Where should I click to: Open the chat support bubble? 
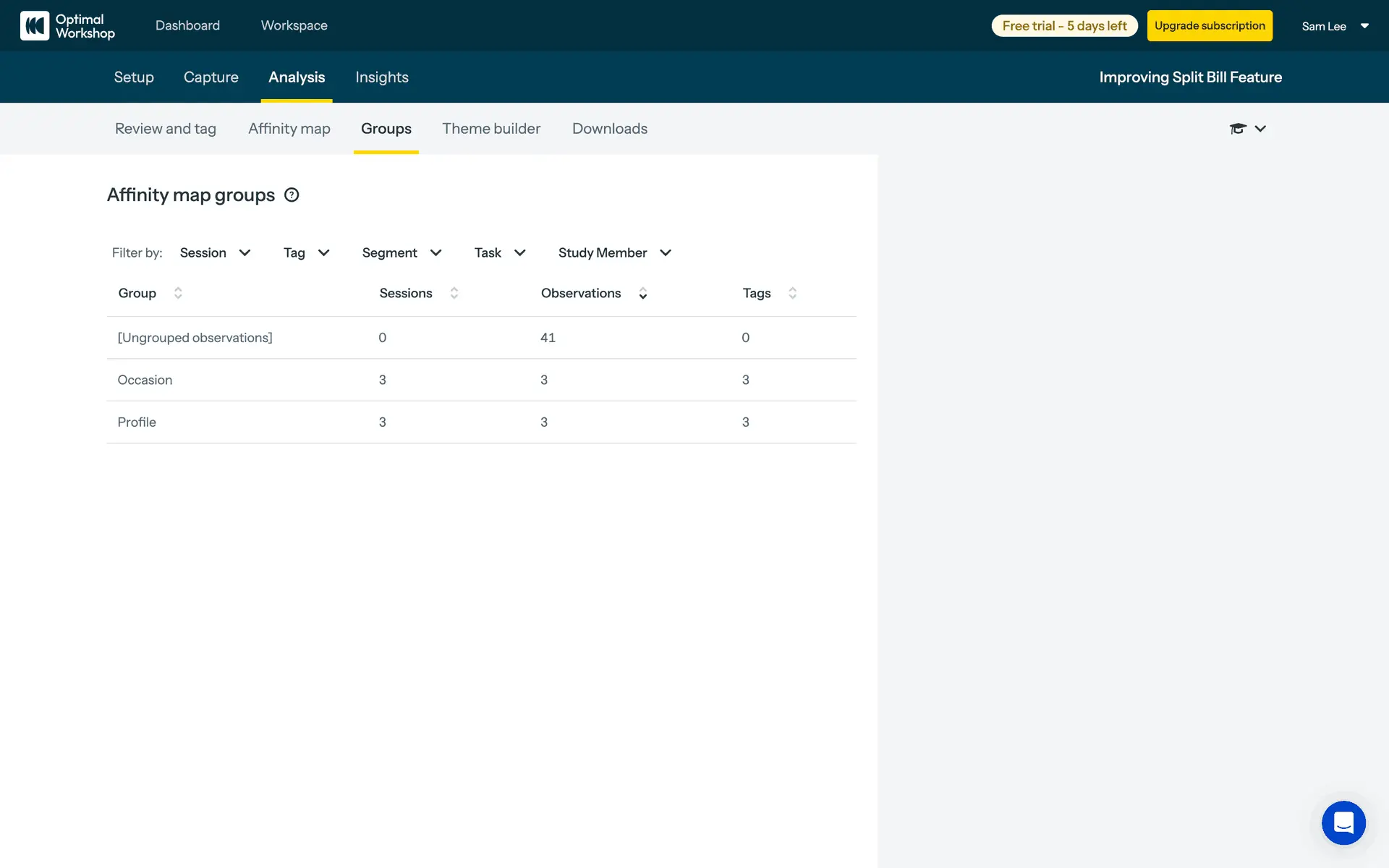1343,822
